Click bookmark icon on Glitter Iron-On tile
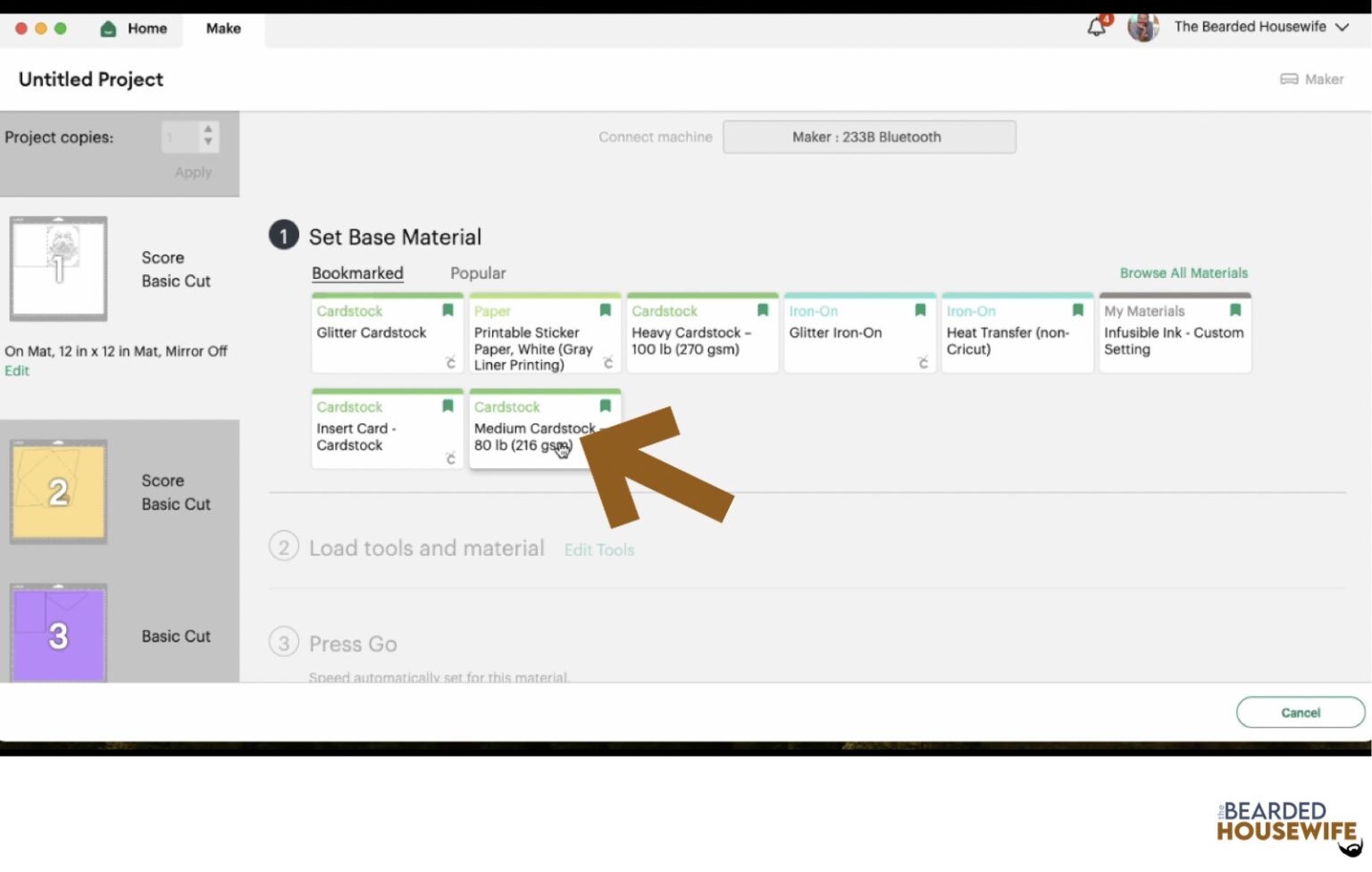Screen dimensions: 1372x872 click(920, 310)
